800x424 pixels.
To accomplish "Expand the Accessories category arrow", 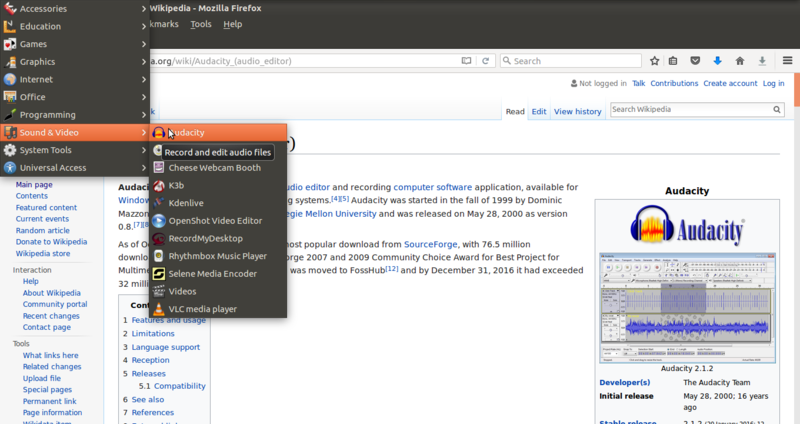I will (144, 9).
